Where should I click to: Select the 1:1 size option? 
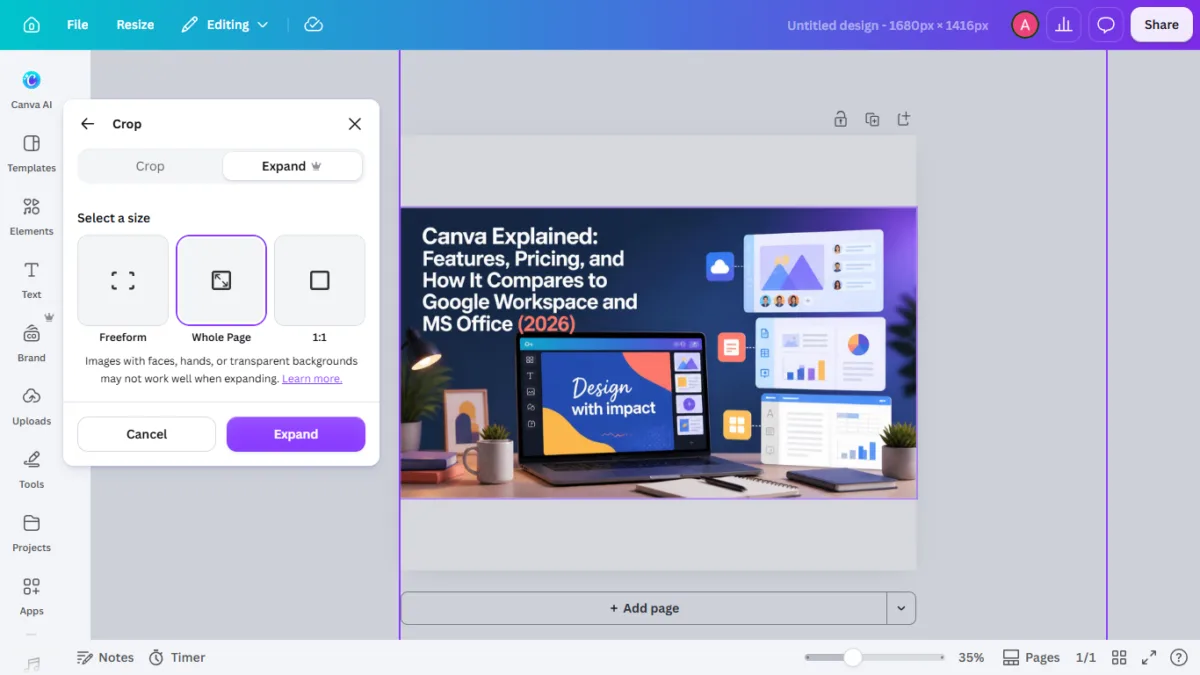click(319, 280)
